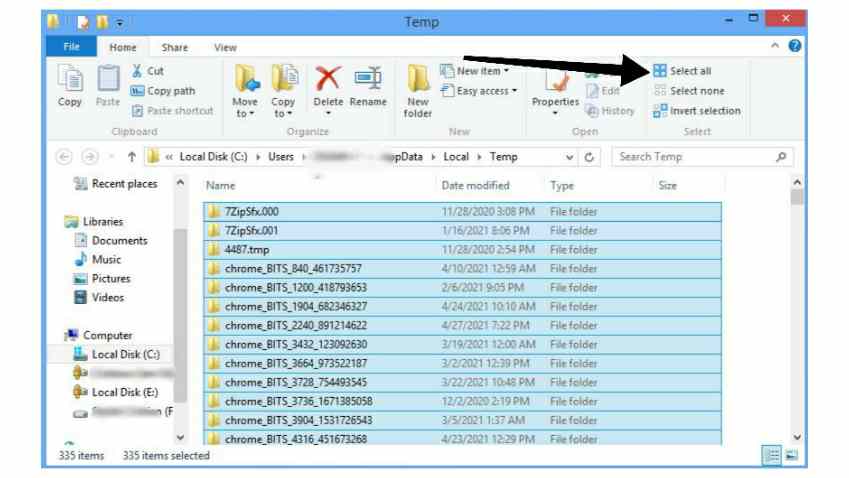
Task: Switch to the Home ribbon tab
Action: [123, 48]
